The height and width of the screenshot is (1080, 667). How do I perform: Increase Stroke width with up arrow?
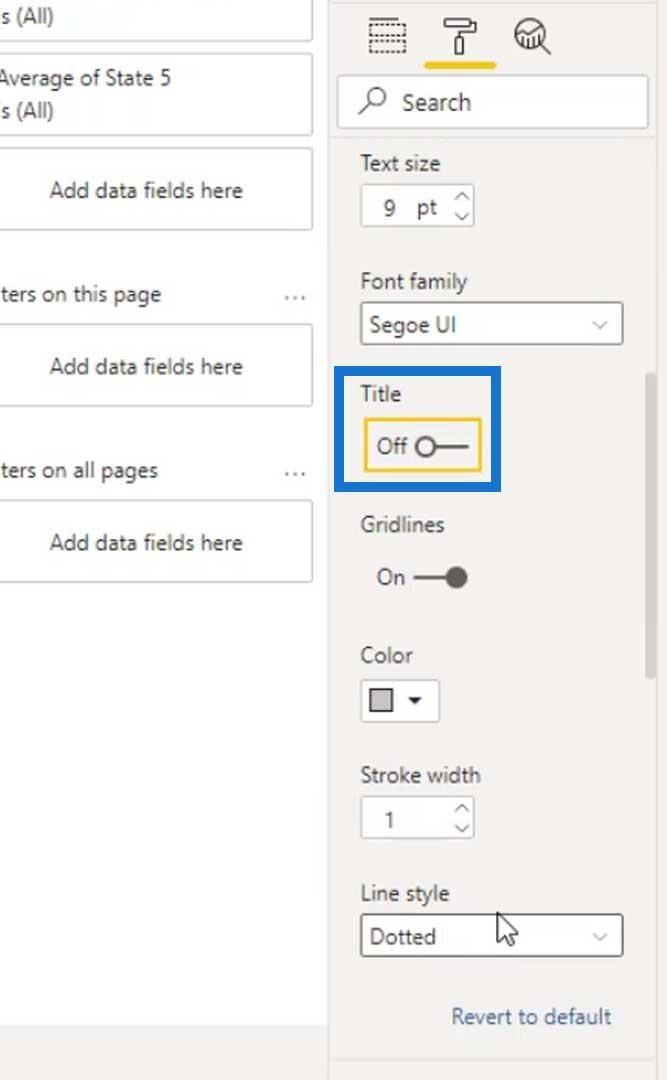tap(462, 808)
